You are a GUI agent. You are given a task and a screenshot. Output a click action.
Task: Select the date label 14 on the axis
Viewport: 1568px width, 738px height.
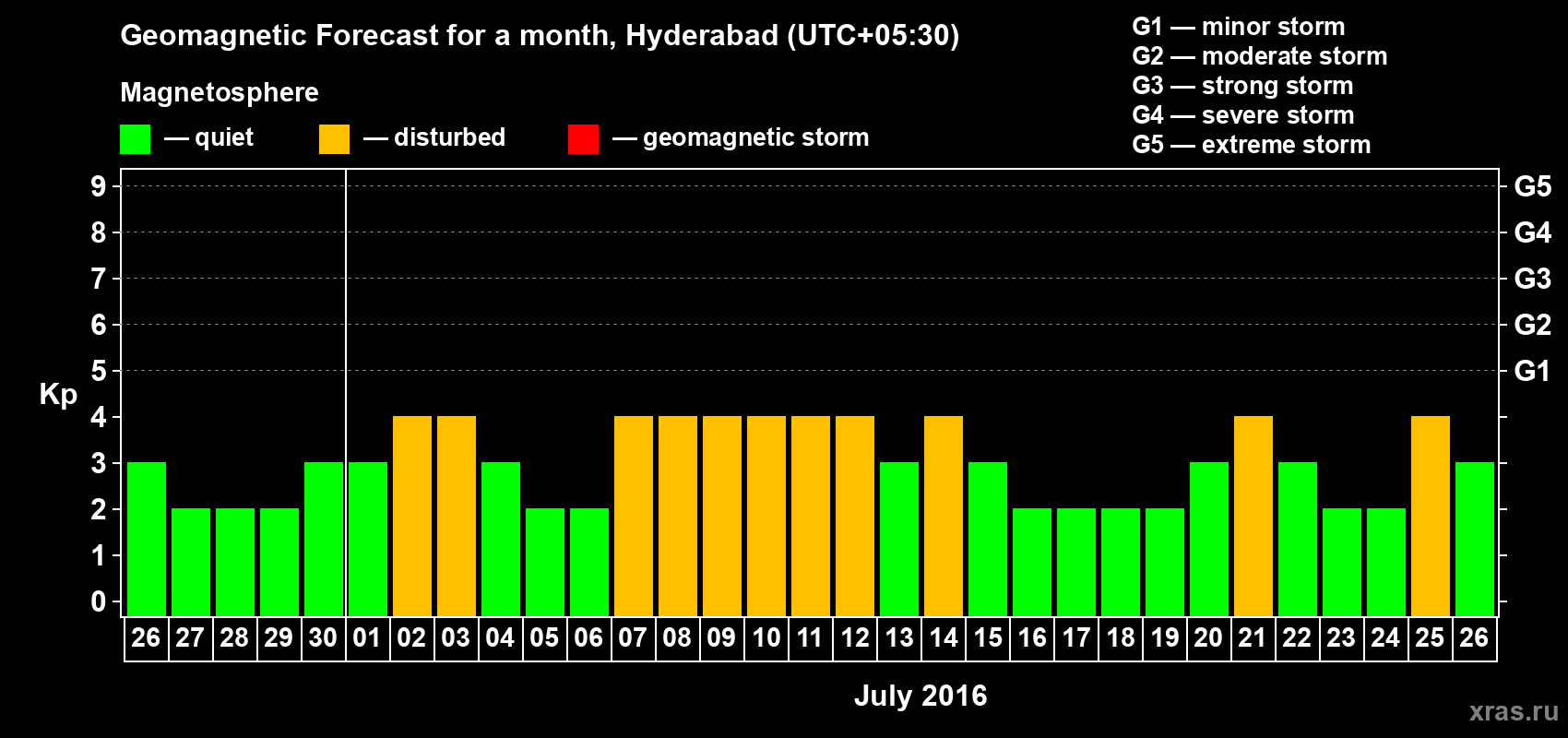[x=944, y=637]
